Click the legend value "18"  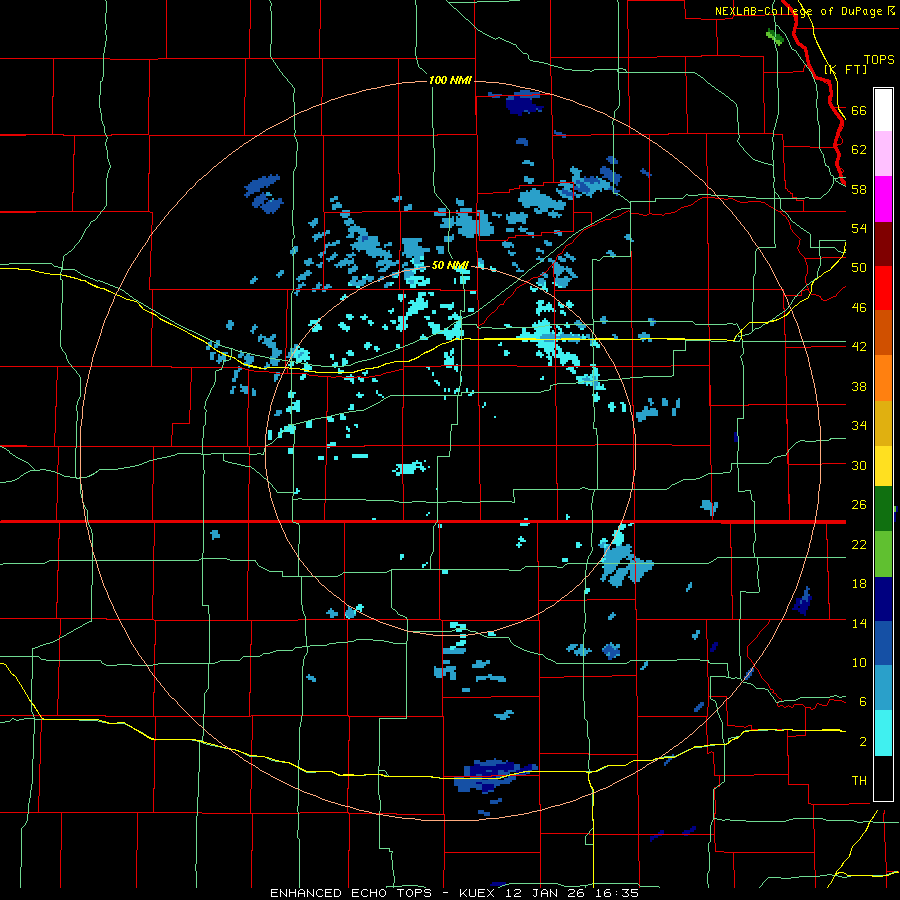(859, 584)
